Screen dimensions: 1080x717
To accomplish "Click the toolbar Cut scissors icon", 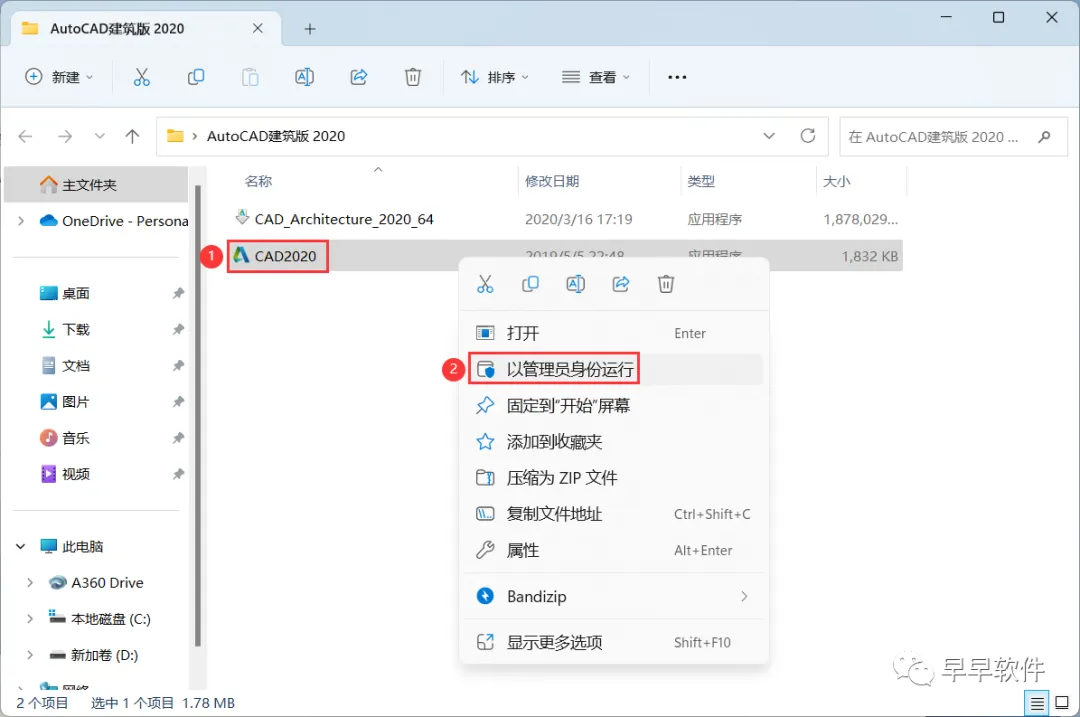I will click(x=141, y=77).
